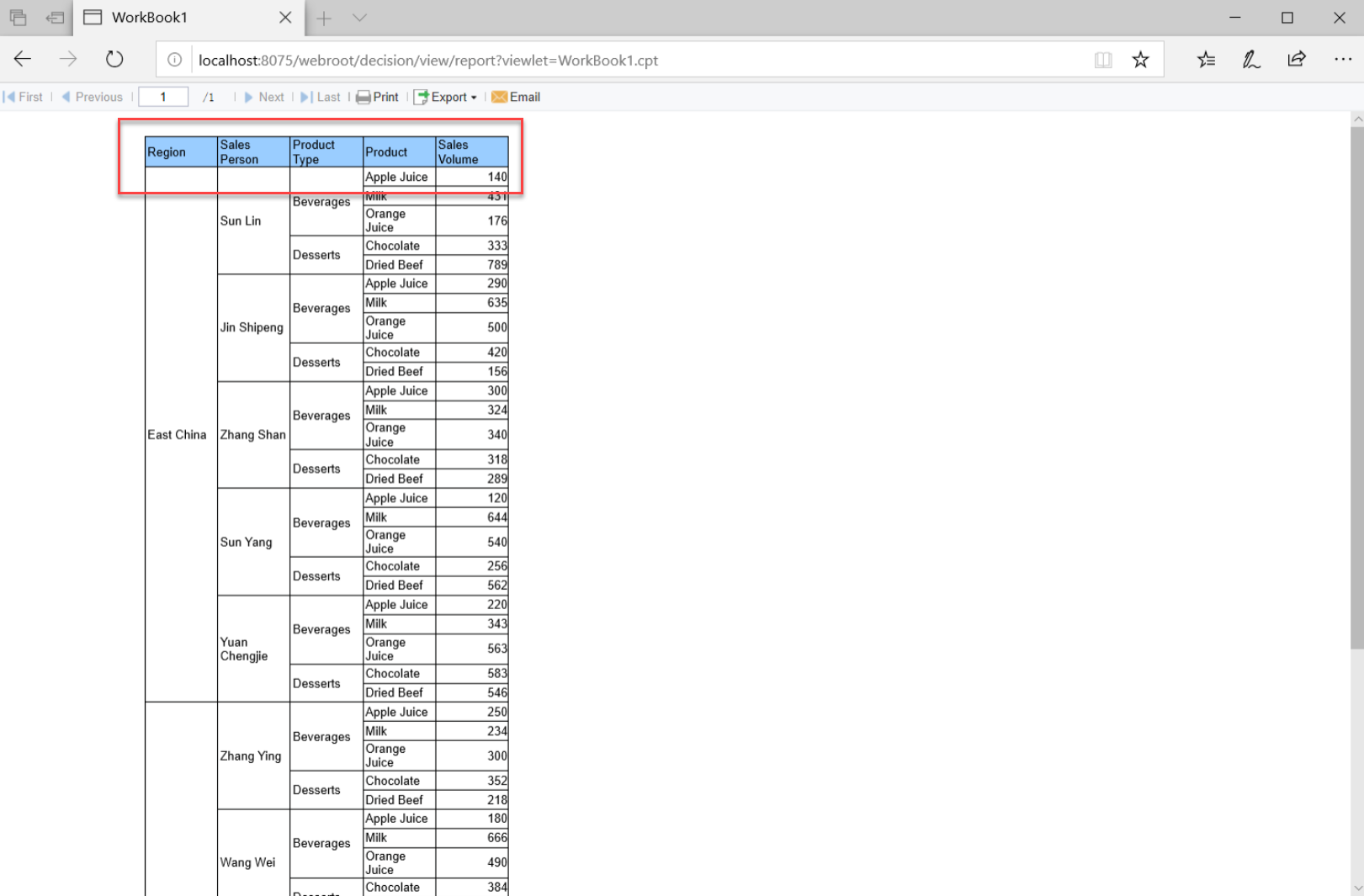The image size is (1364, 896).
Task: Click the sales volume value 666
Action: (x=472, y=838)
